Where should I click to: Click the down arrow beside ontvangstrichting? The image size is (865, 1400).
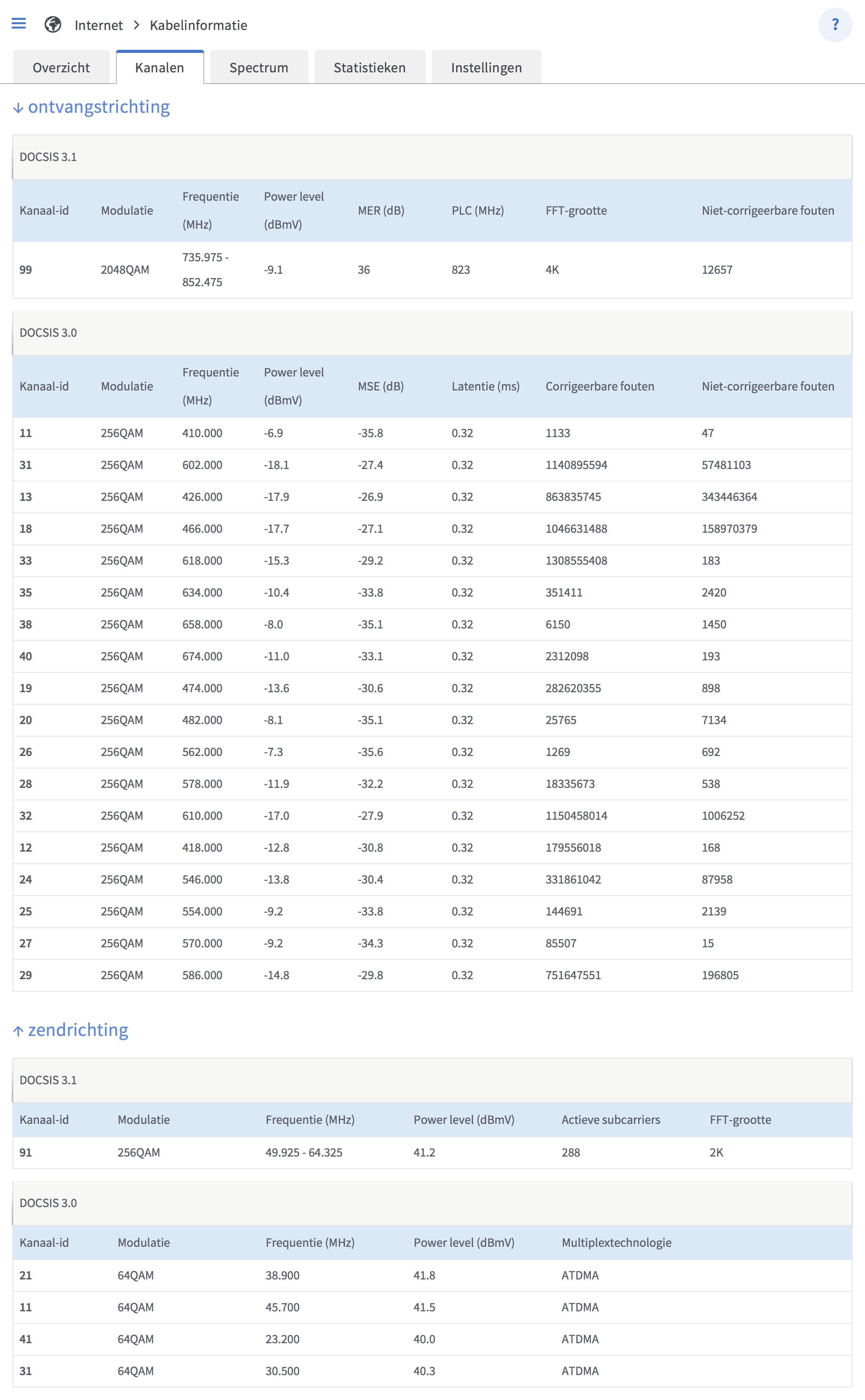pos(18,108)
